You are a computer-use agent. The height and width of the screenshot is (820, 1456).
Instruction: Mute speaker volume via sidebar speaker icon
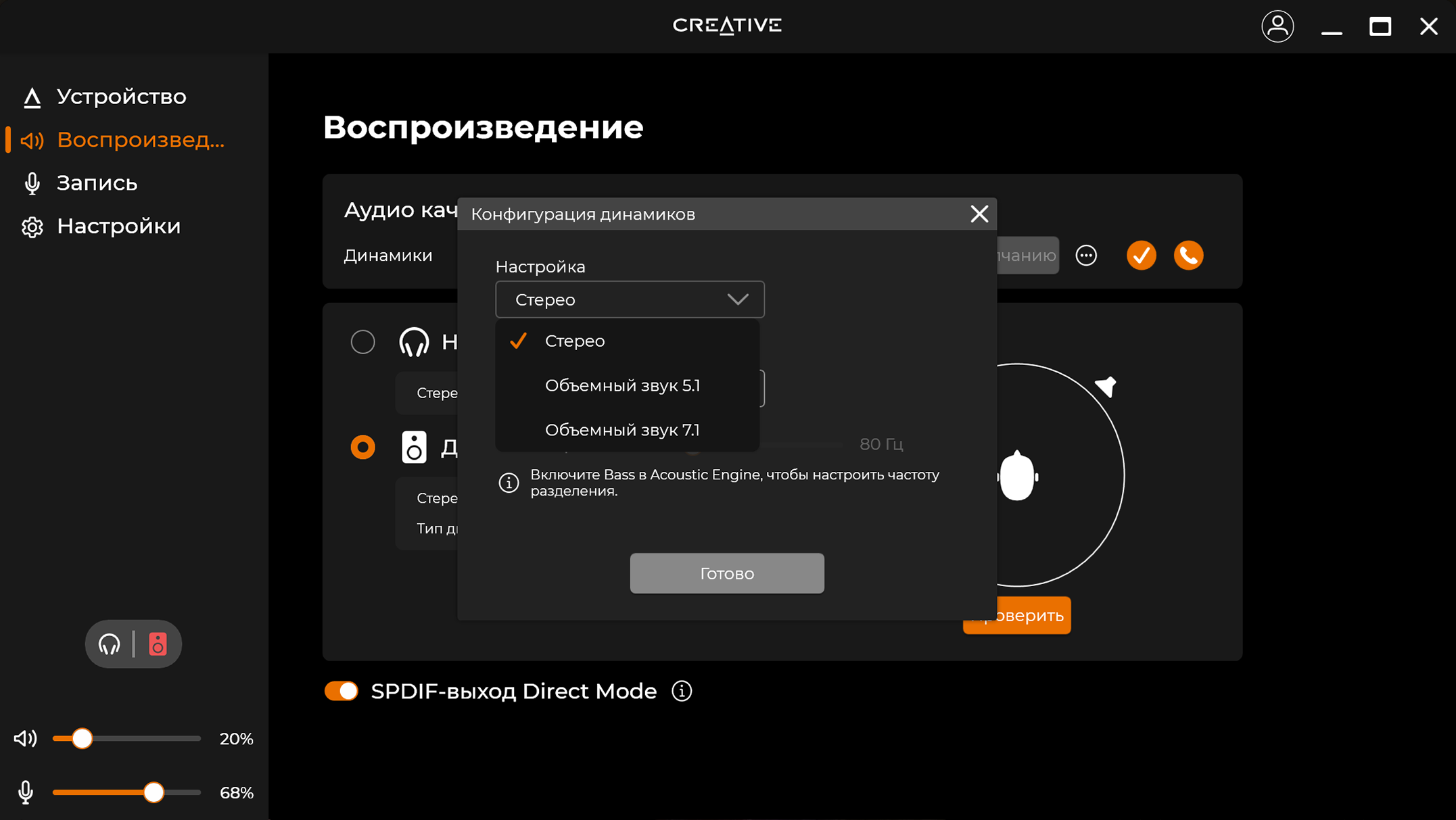coord(26,738)
